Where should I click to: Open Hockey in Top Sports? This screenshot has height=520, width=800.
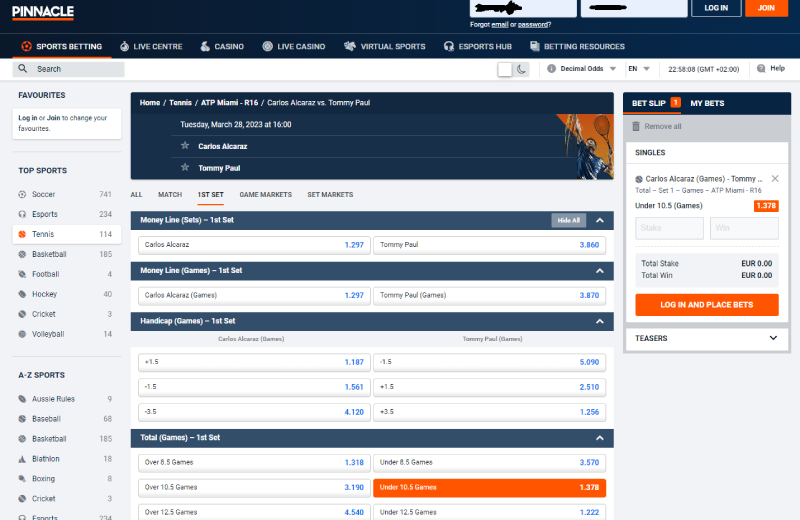pyautogui.click(x=66, y=294)
